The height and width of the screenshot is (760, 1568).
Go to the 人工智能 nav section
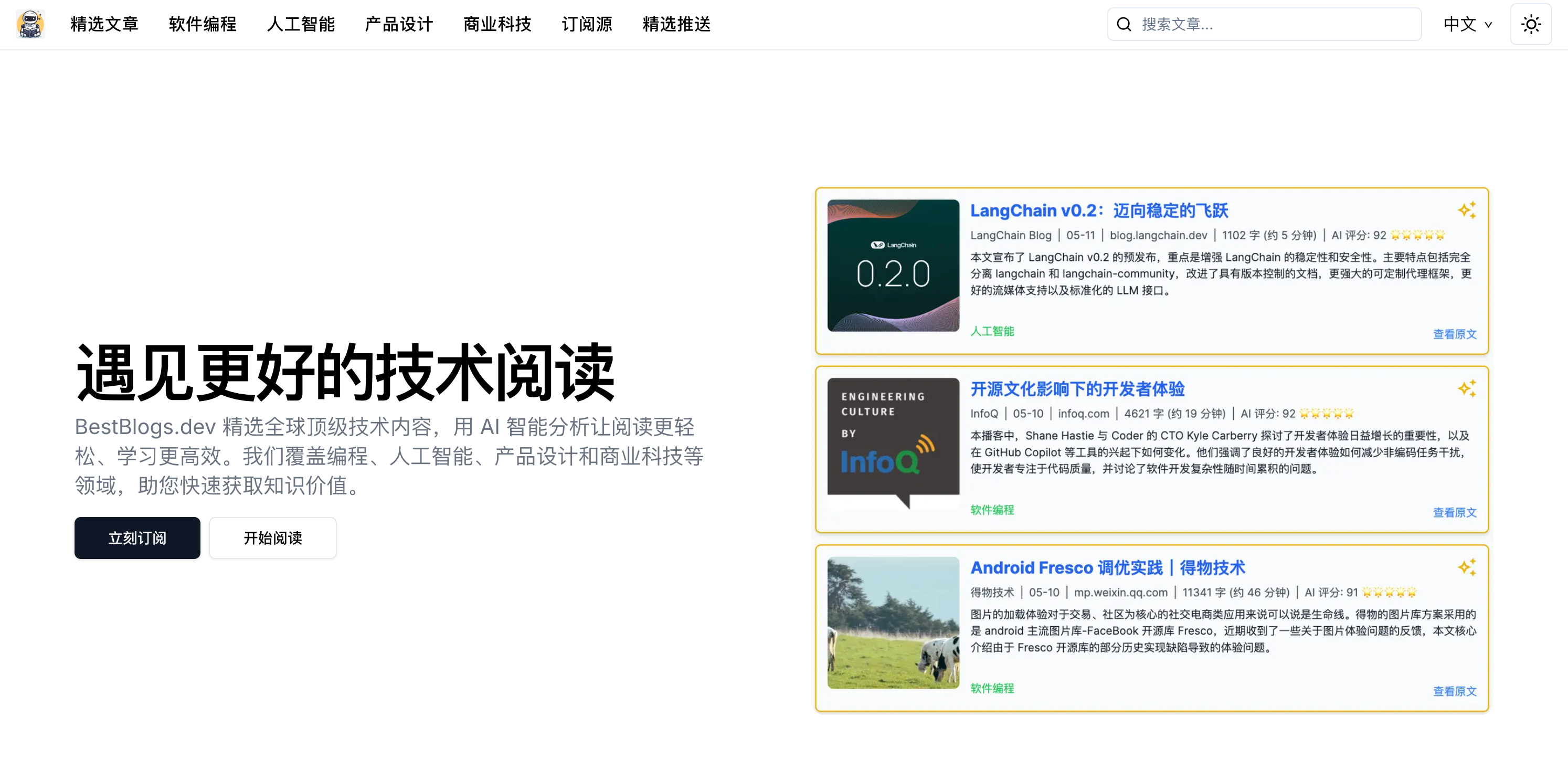click(x=301, y=24)
